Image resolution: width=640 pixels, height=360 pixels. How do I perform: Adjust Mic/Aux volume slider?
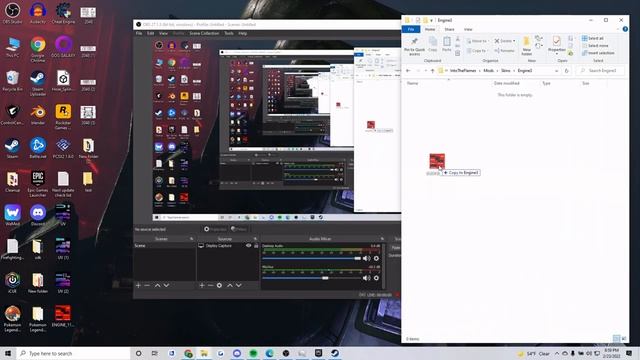click(311, 278)
